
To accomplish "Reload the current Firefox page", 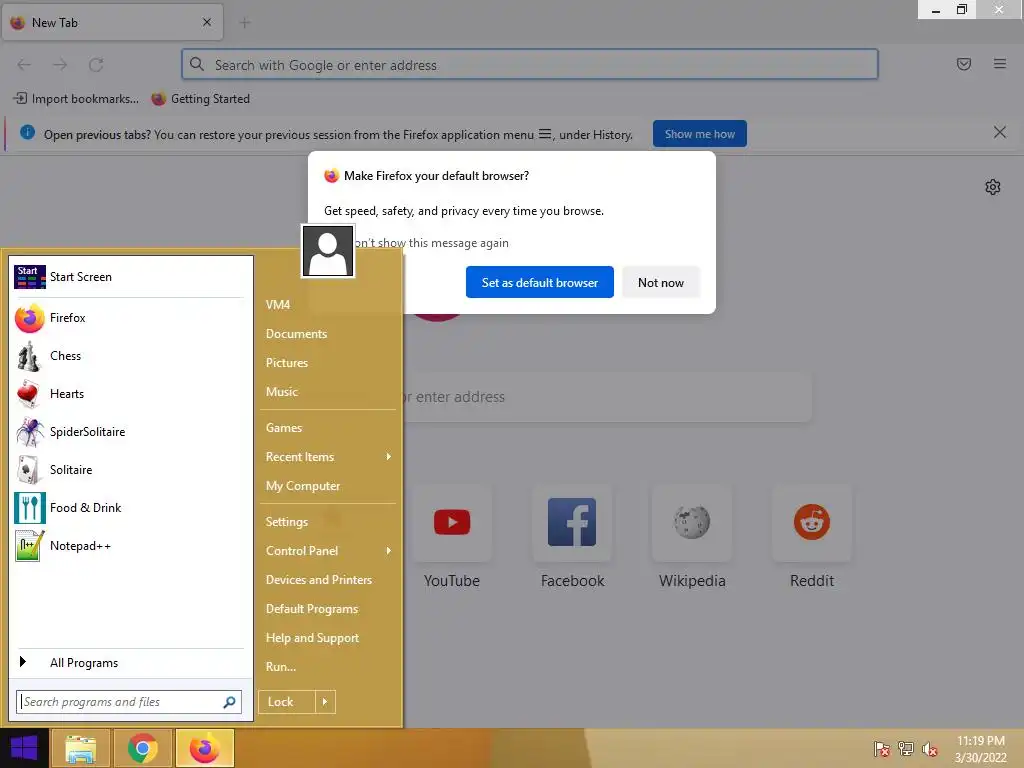I will (96, 65).
